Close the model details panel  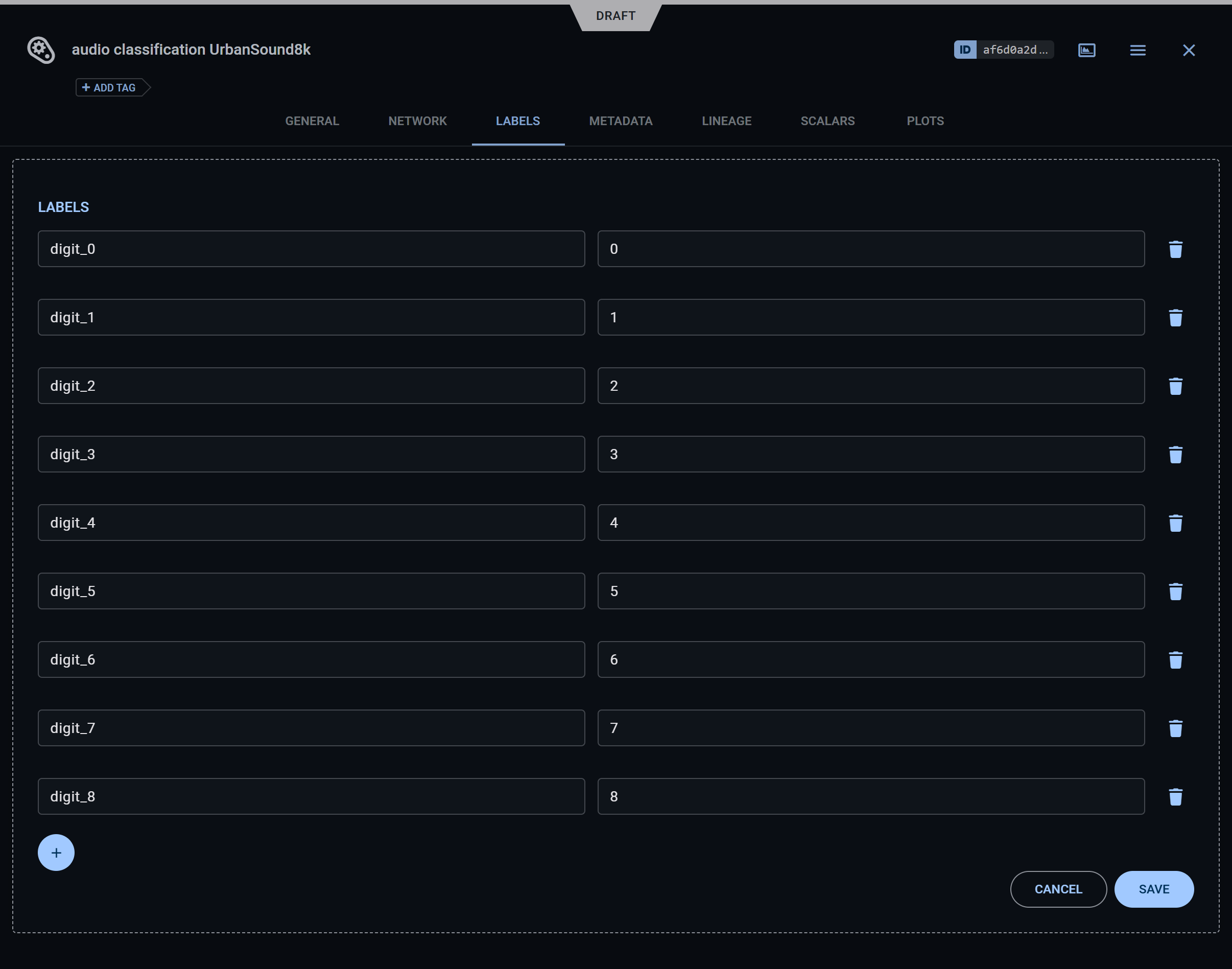point(1188,50)
